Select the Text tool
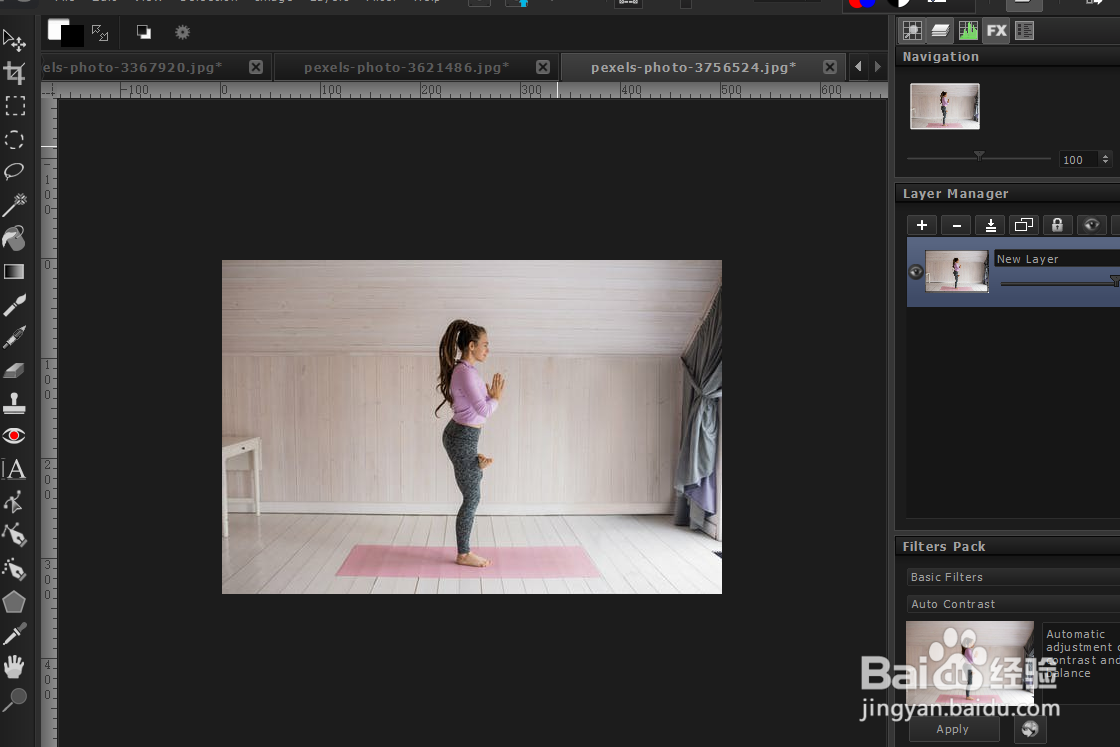This screenshot has height=747, width=1120. tap(14, 469)
